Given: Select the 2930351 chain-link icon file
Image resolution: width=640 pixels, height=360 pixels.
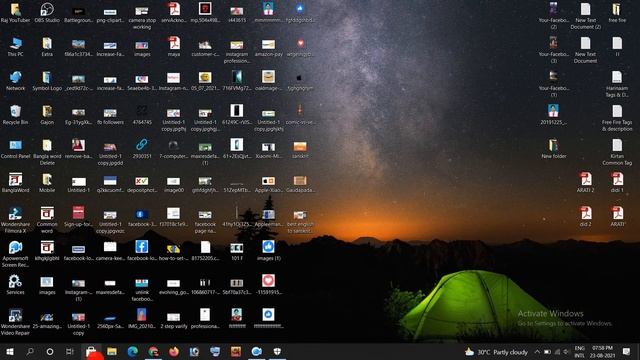Looking at the screenshot, I should [x=142, y=145].
